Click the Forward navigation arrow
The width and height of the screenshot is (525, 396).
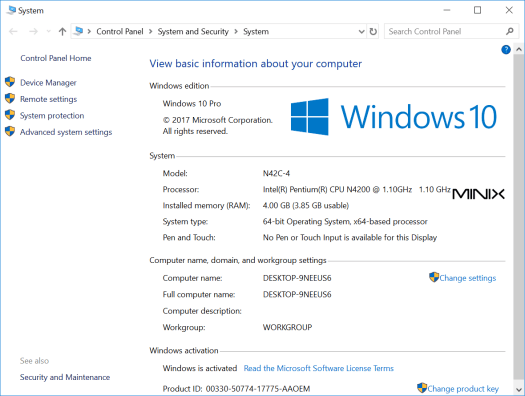pos(33,31)
